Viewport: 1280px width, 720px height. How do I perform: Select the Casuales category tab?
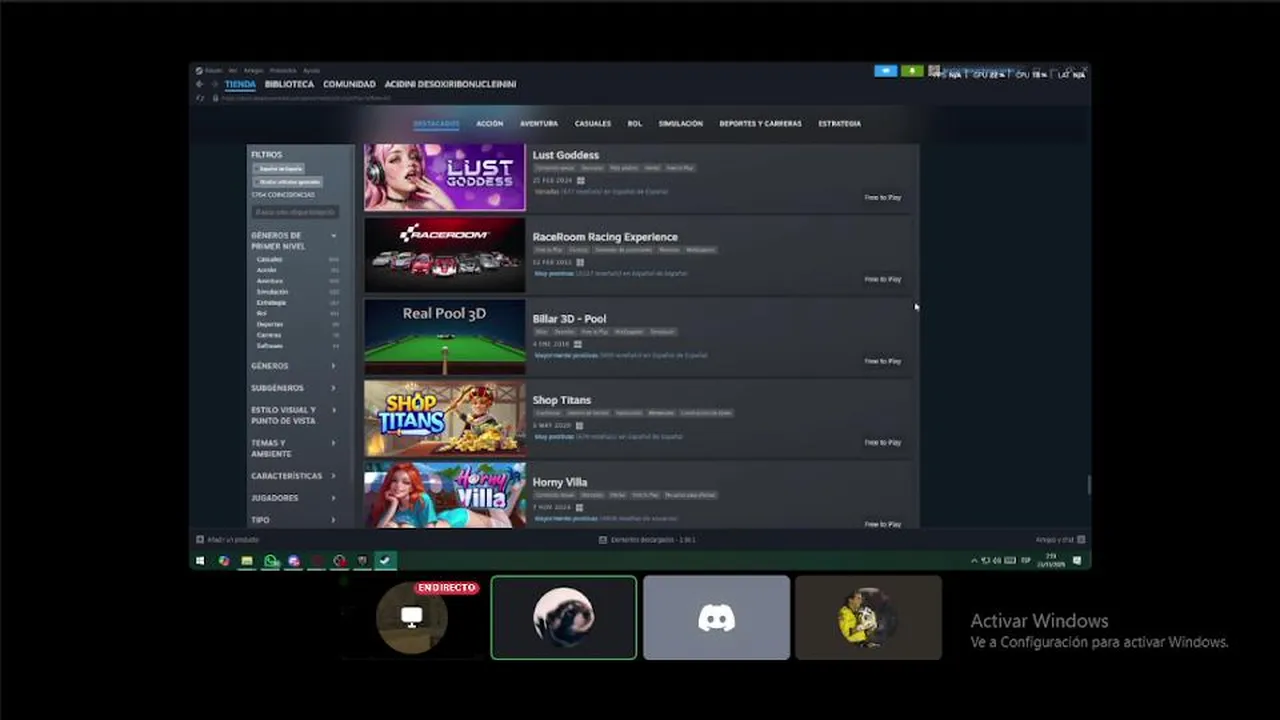point(593,124)
